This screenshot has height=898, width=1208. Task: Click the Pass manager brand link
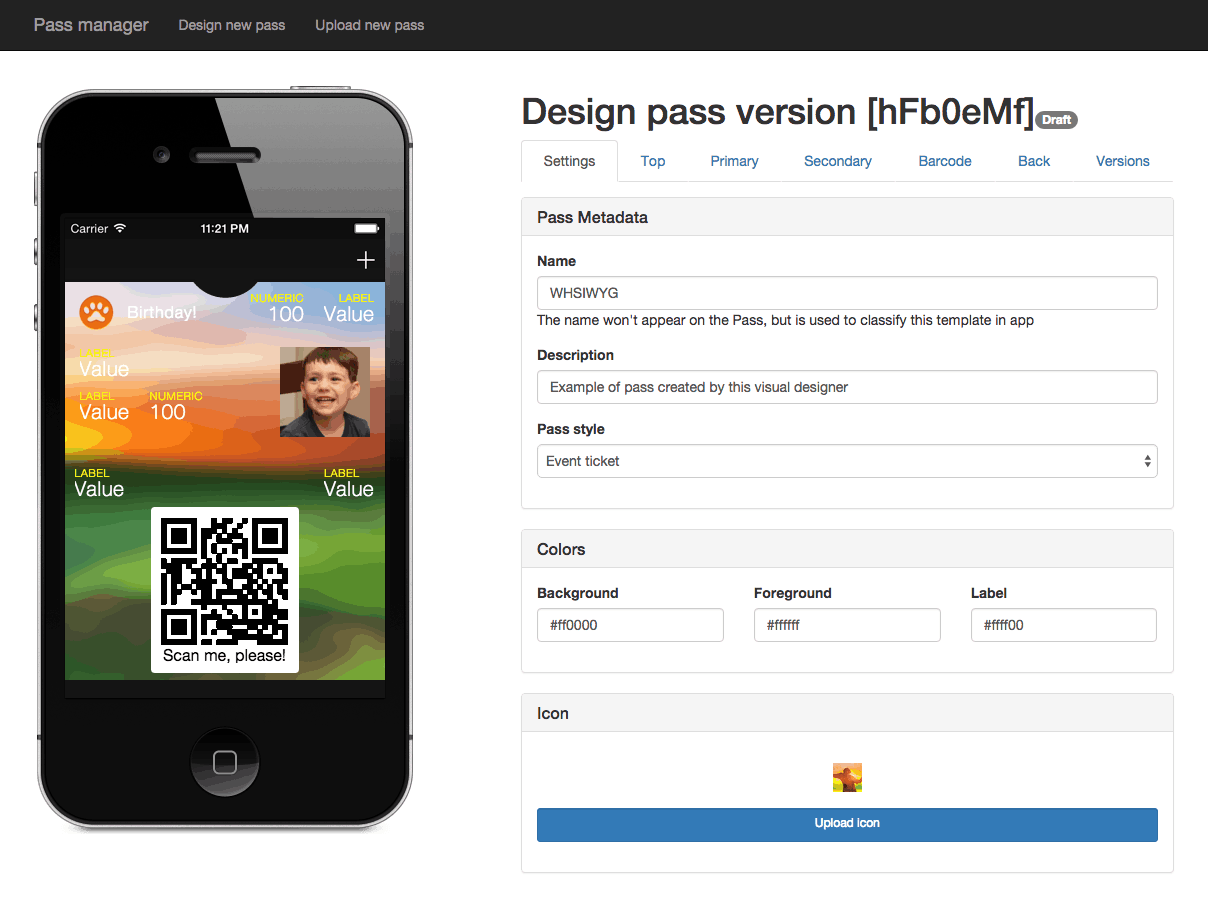click(91, 25)
